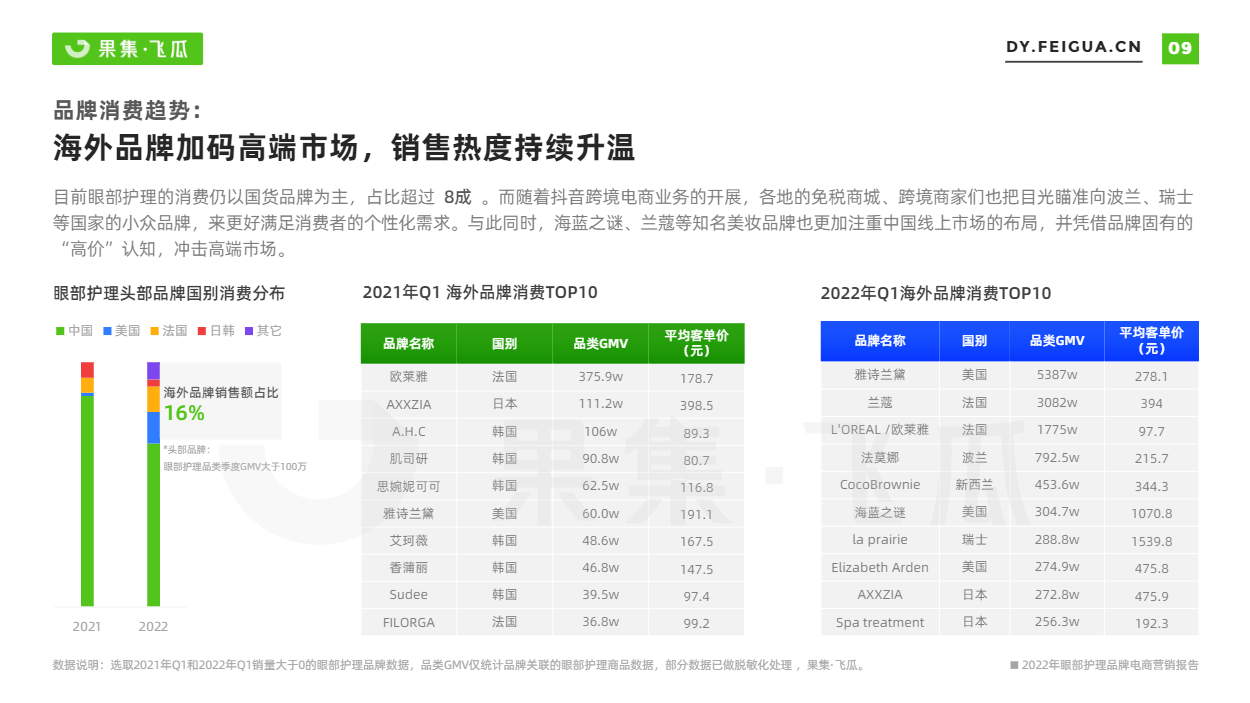Image resolution: width=1250 pixels, height=703 pixels.
Task: Select the 2021年Q1 海外品牌消费TOP10 table title
Action: (x=480, y=292)
